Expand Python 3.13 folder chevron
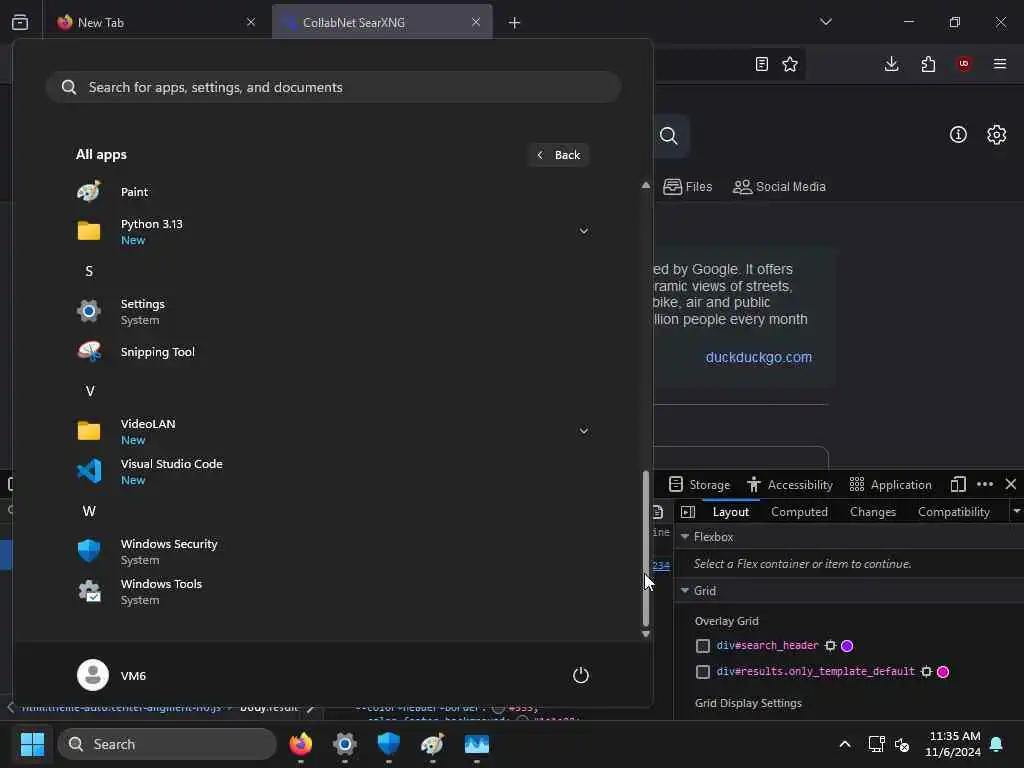The width and height of the screenshot is (1024, 768). (x=584, y=231)
